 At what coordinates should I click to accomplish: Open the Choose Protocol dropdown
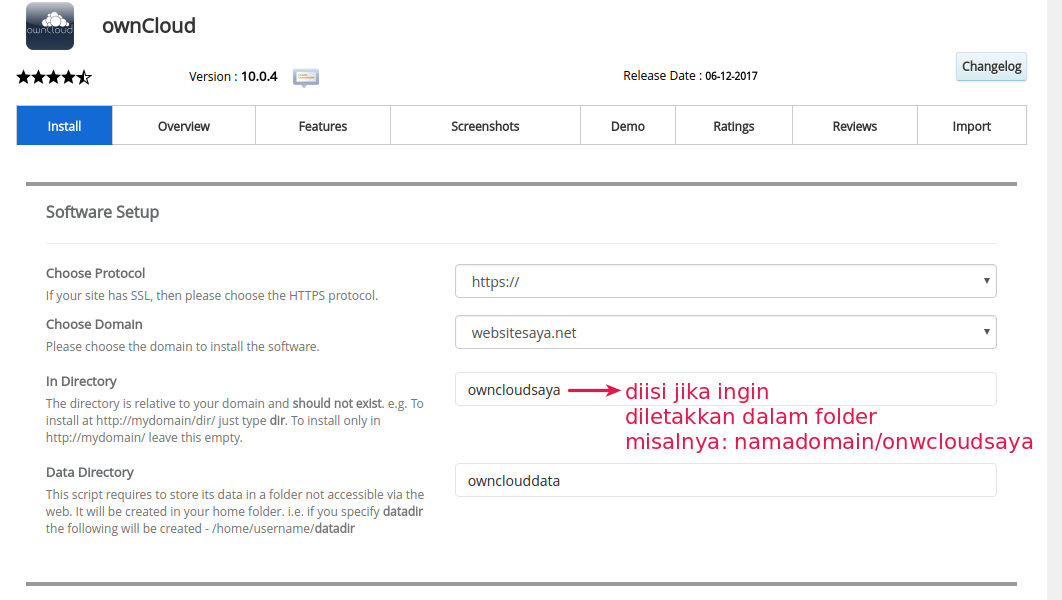pyautogui.click(x=725, y=281)
